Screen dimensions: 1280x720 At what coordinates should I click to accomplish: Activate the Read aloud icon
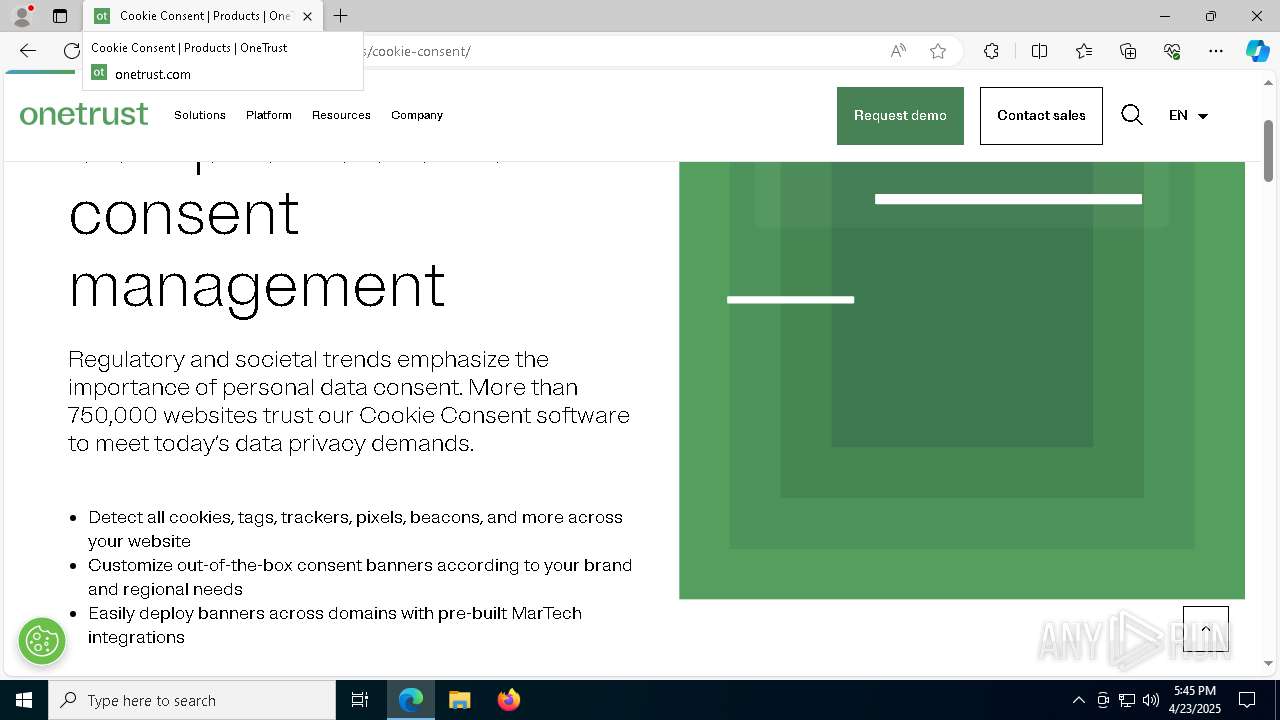click(898, 51)
